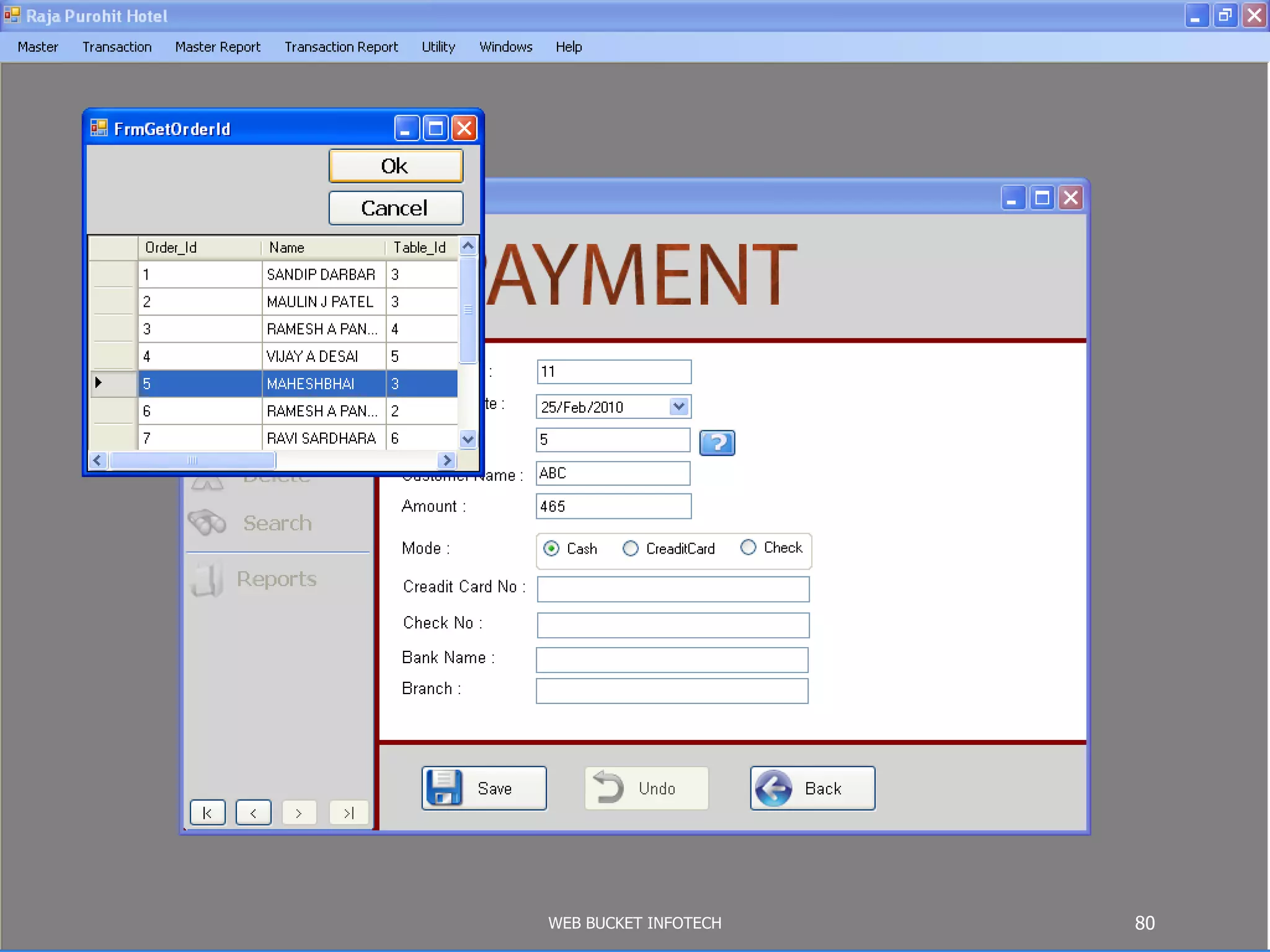
Task: Open the Transaction menu
Action: click(117, 47)
